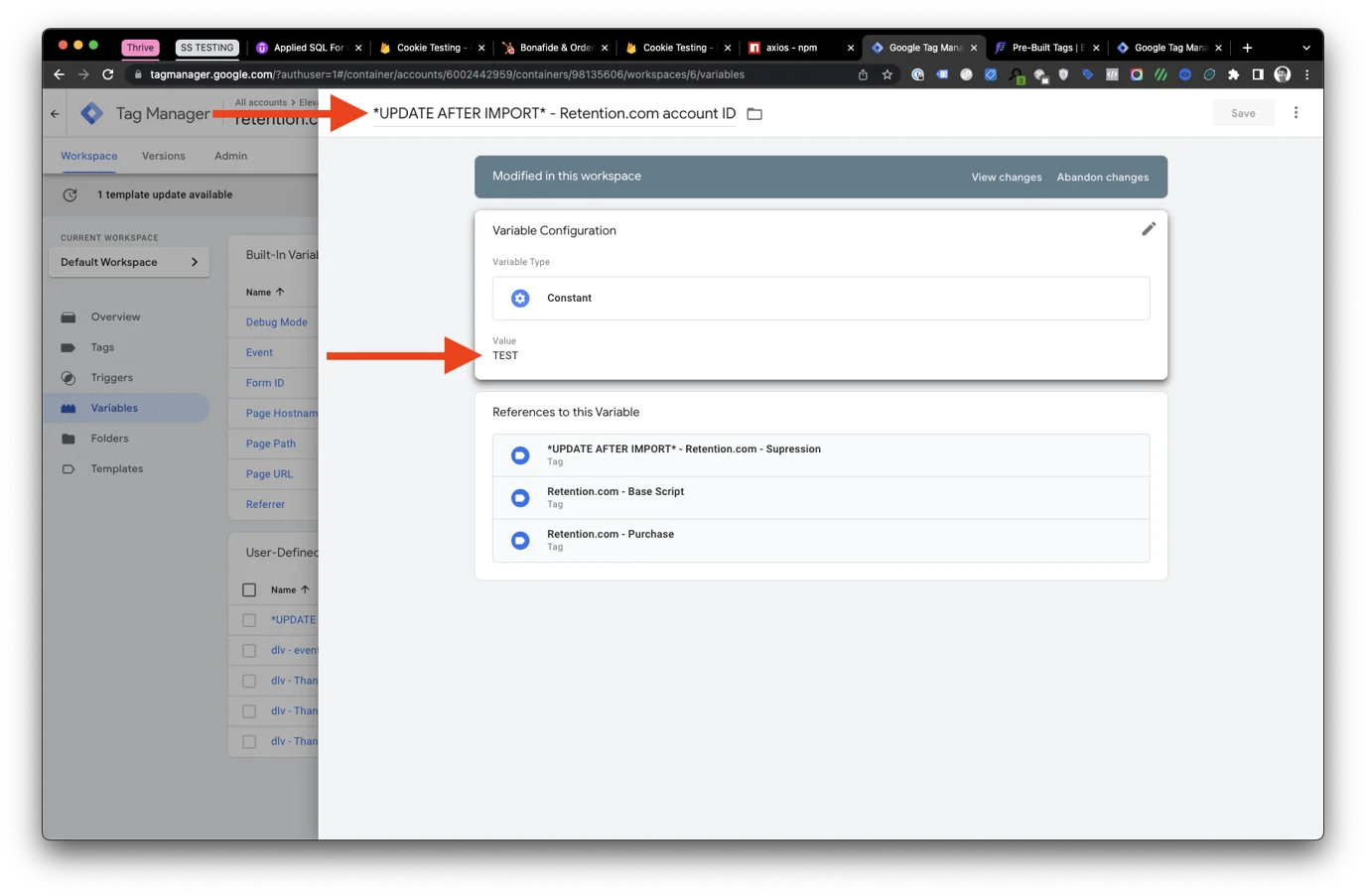Check the box for *UPDATE variable row
The image size is (1366, 896).
[x=249, y=620]
